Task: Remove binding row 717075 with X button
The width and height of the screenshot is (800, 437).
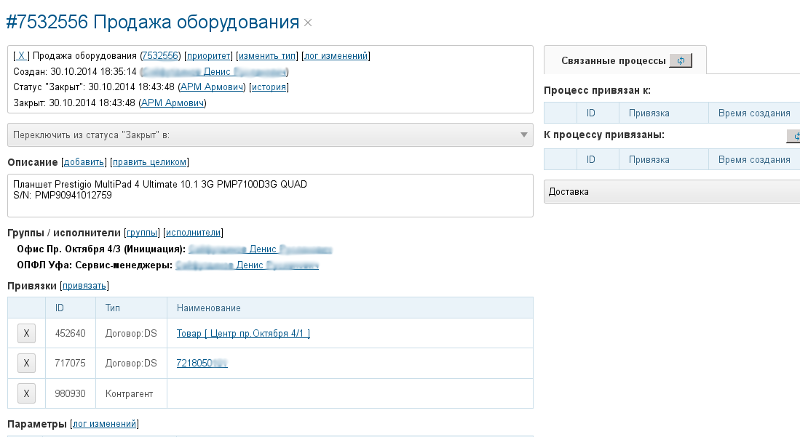Action: click(27, 363)
